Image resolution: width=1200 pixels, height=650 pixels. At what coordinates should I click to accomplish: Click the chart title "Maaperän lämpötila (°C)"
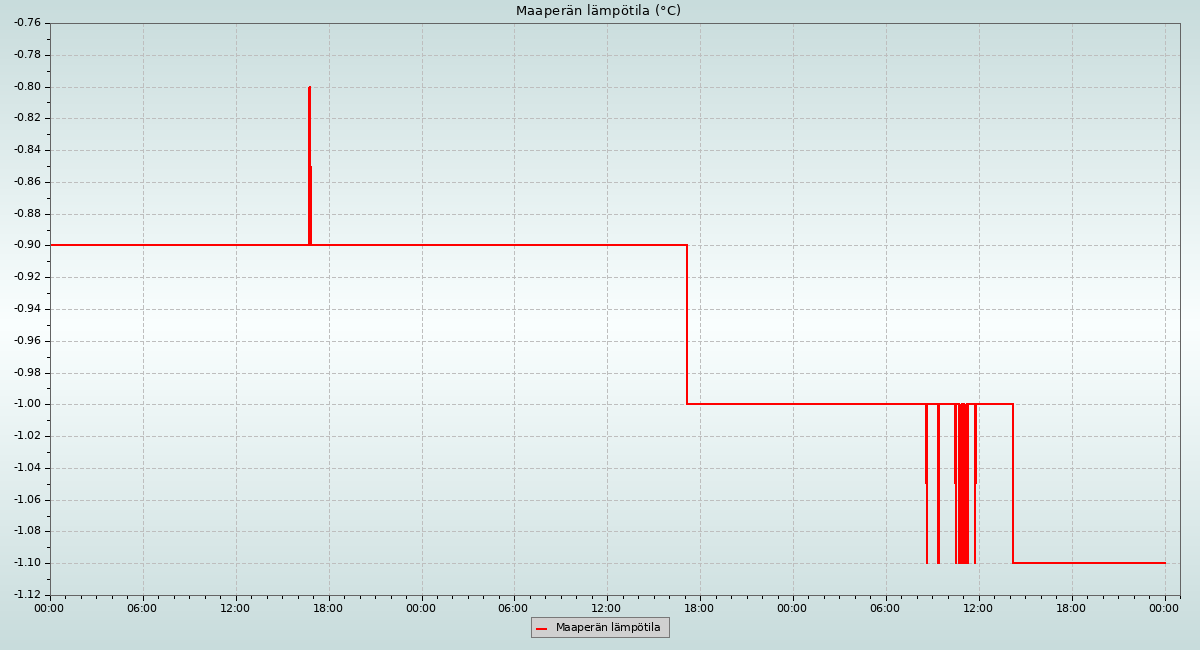point(598,11)
